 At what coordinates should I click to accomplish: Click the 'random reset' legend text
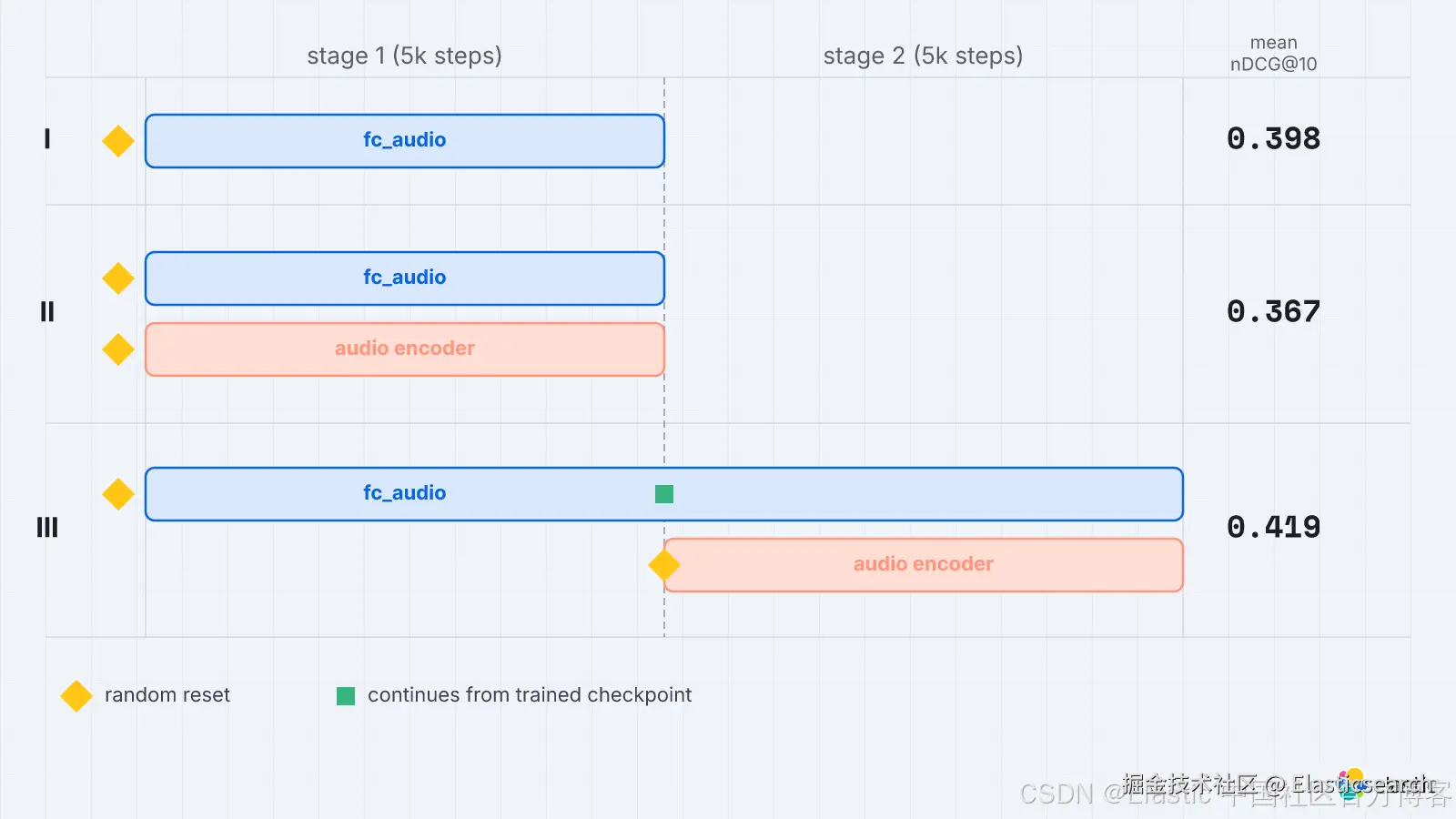[x=167, y=695]
